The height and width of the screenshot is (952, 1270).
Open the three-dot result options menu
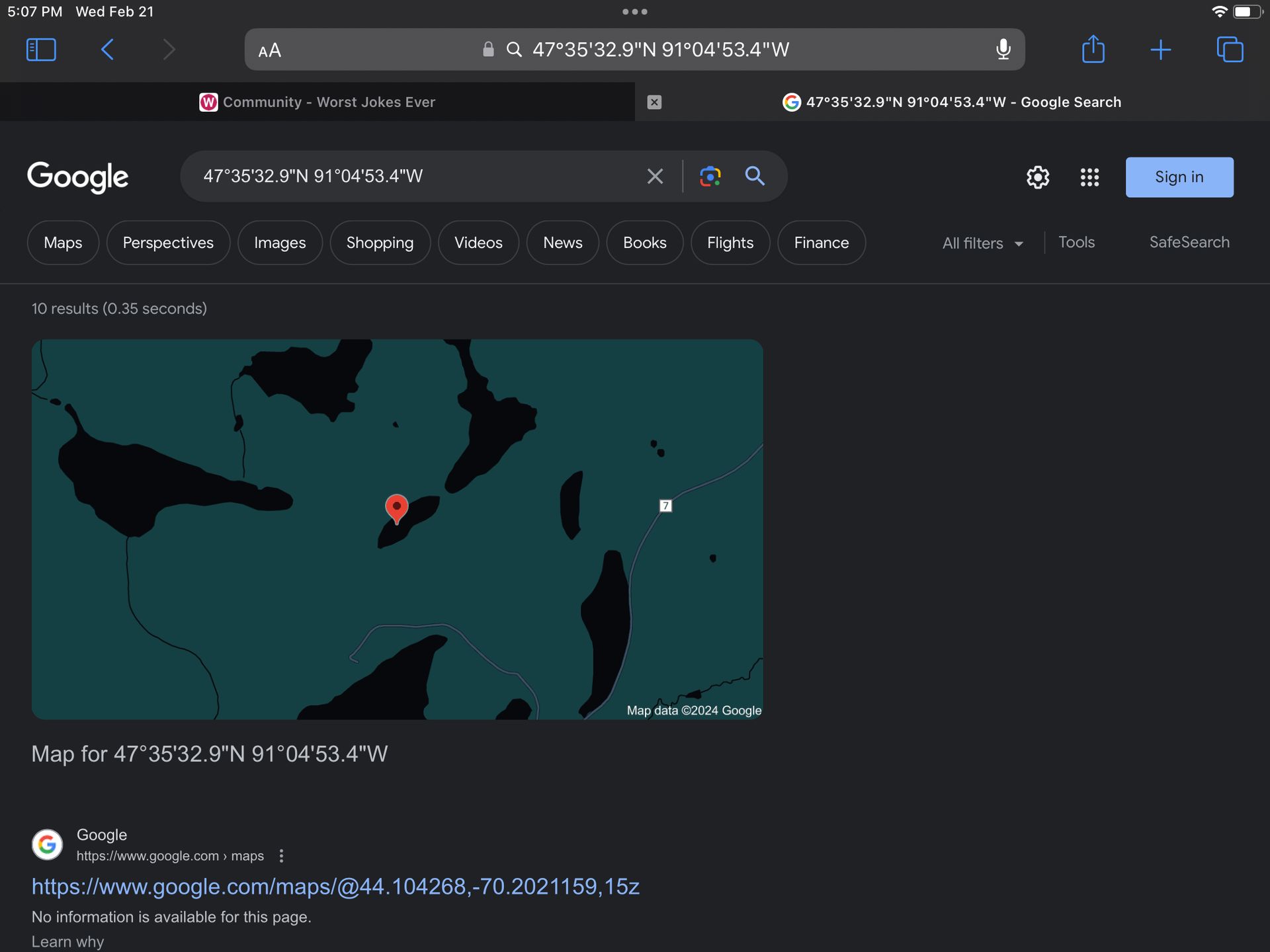pos(281,856)
